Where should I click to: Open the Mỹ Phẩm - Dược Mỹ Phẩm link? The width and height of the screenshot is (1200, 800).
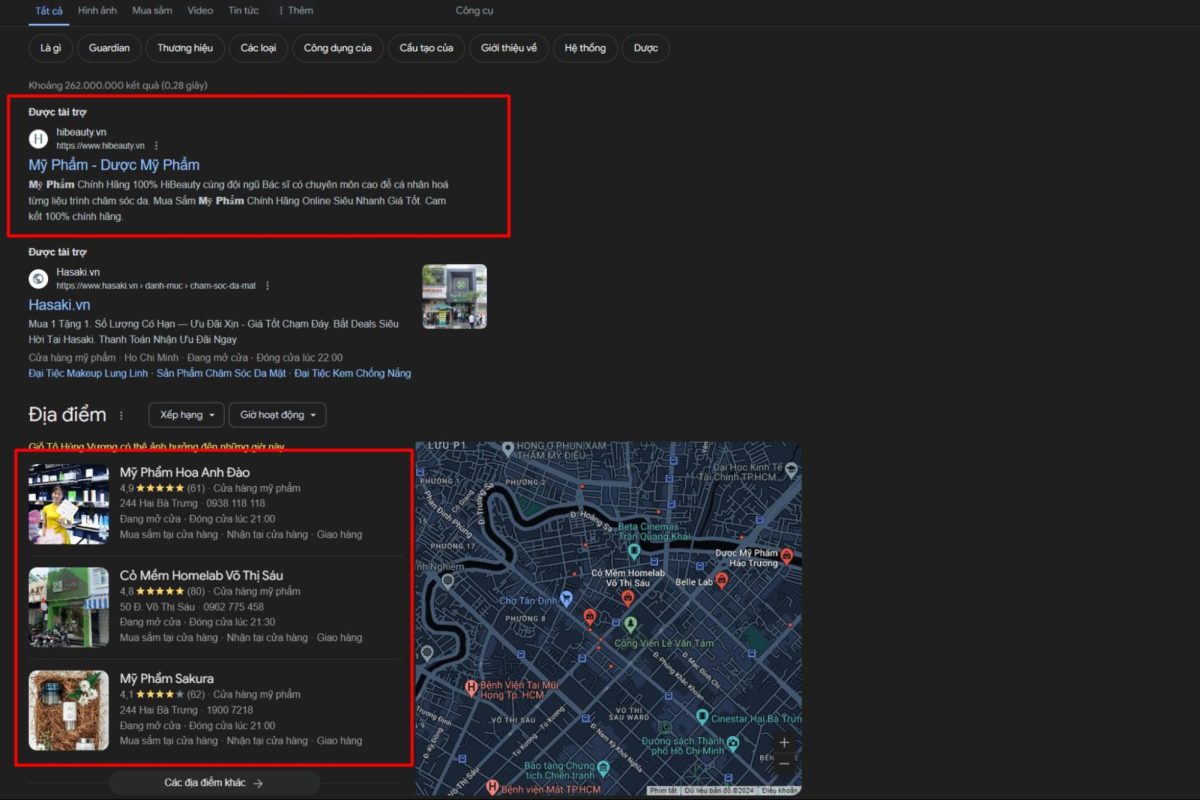(114, 165)
